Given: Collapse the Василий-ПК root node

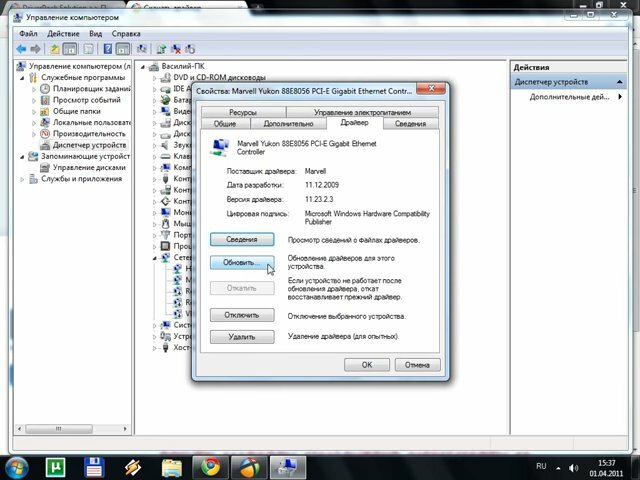Looking at the screenshot, I should (142, 67).
